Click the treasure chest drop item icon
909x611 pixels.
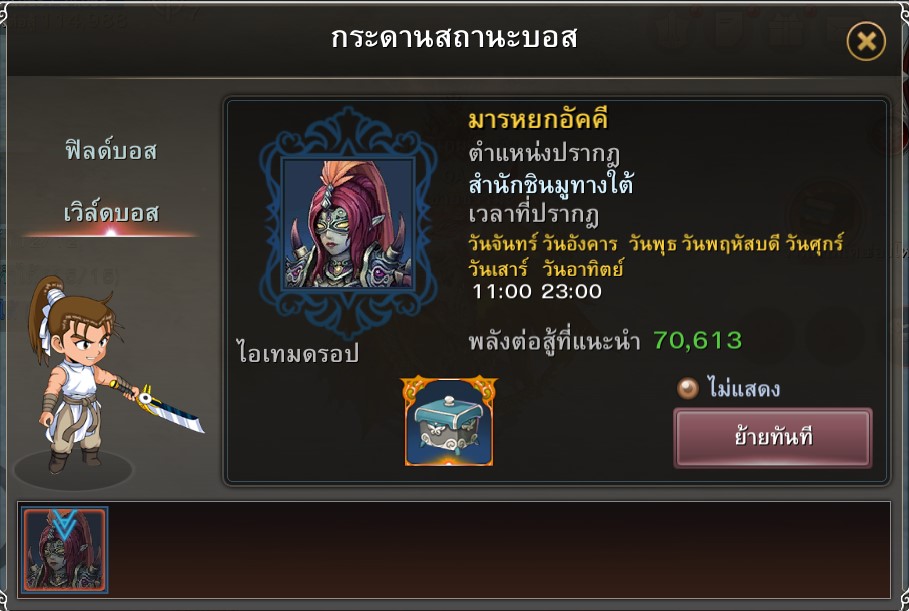(x=449, y=421)
